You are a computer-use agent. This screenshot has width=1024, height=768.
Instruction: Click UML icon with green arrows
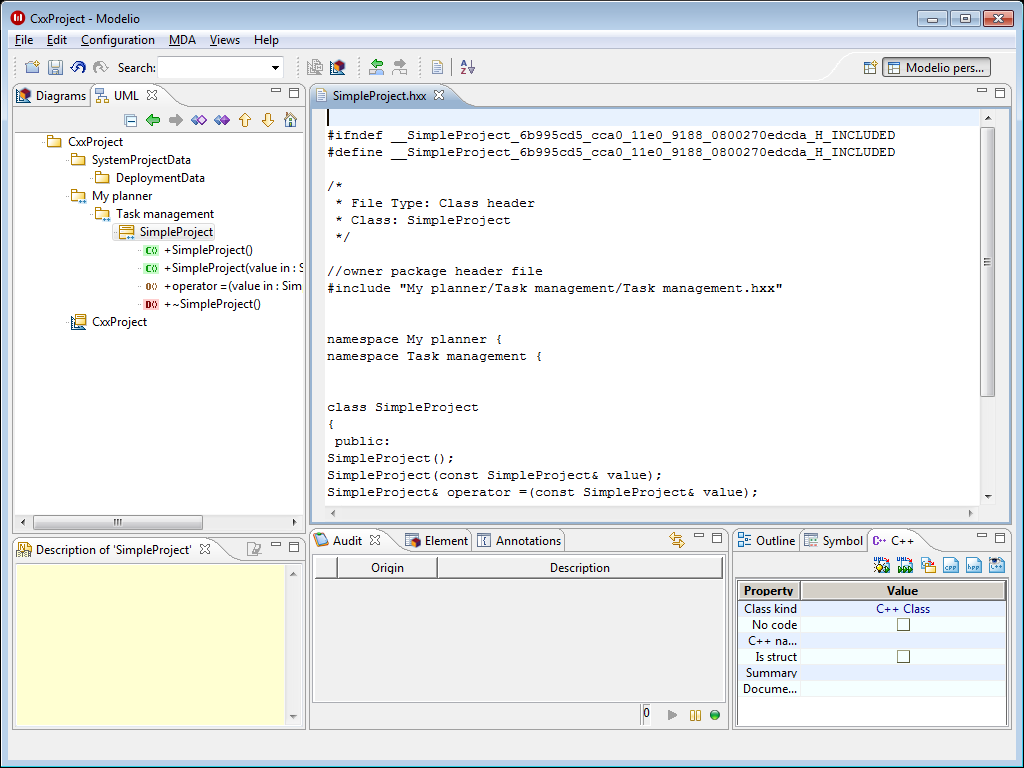905,565
